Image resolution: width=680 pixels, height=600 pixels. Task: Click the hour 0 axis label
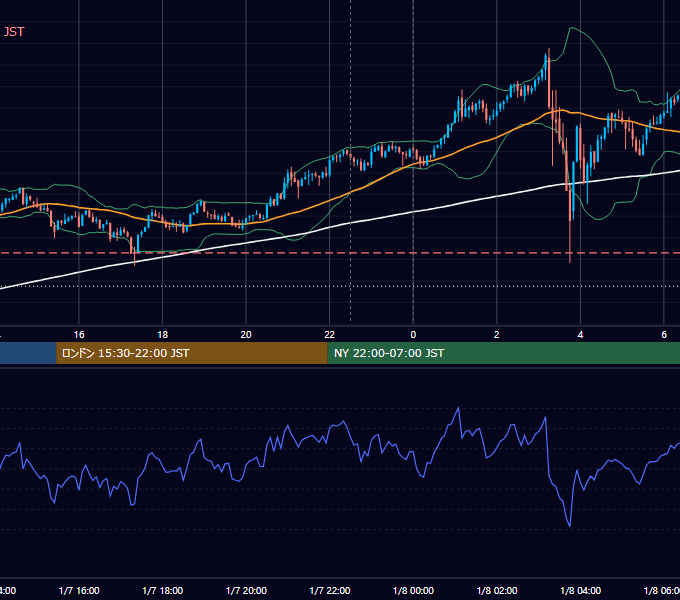(413, 335)
